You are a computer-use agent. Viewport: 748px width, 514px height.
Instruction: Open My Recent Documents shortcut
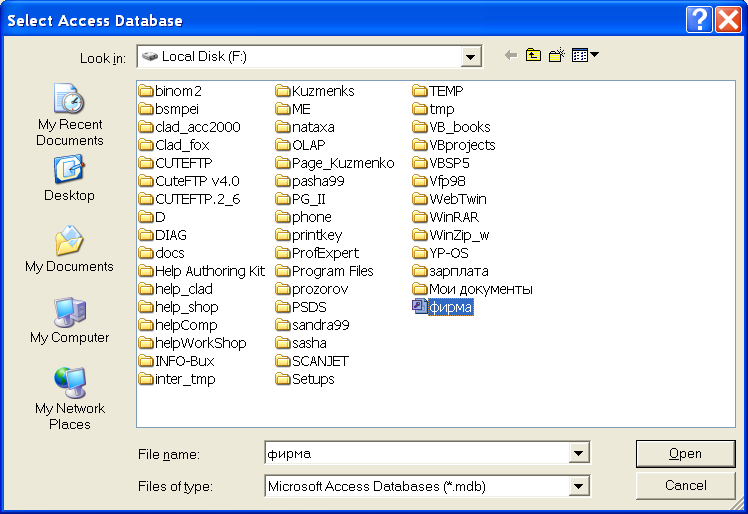(70, 115)
